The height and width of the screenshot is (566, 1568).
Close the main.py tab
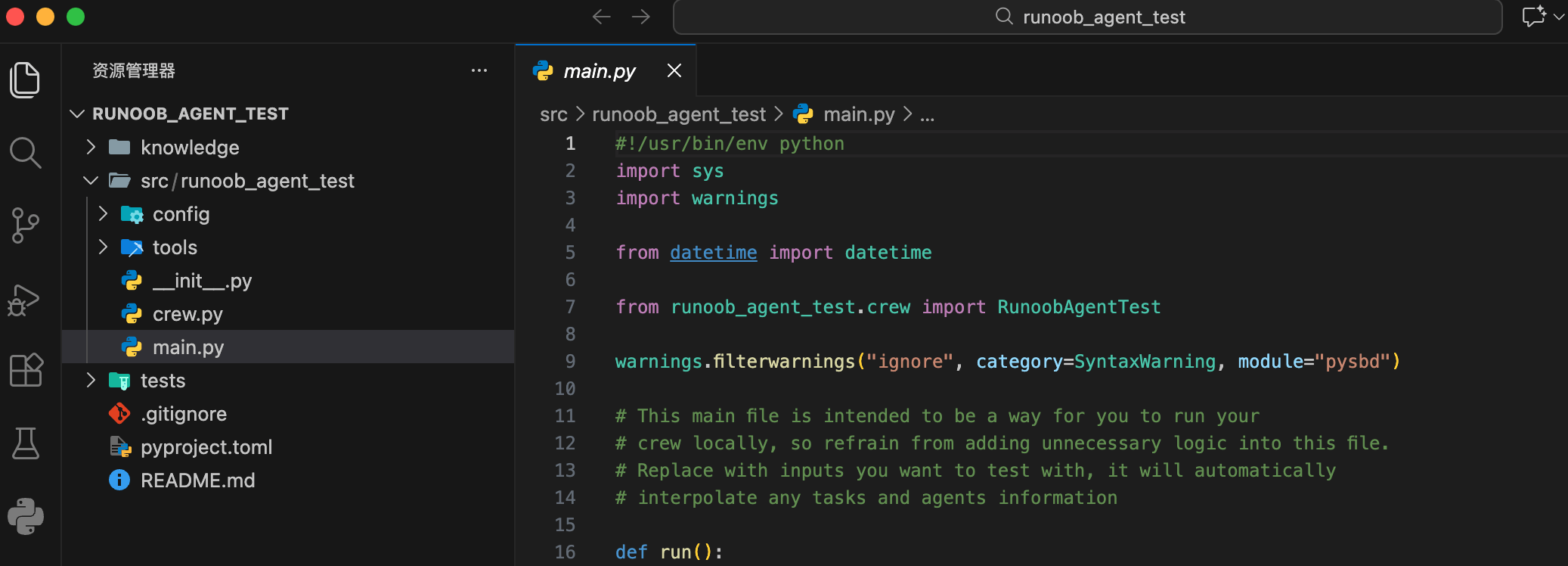click(x=674, y=71)
